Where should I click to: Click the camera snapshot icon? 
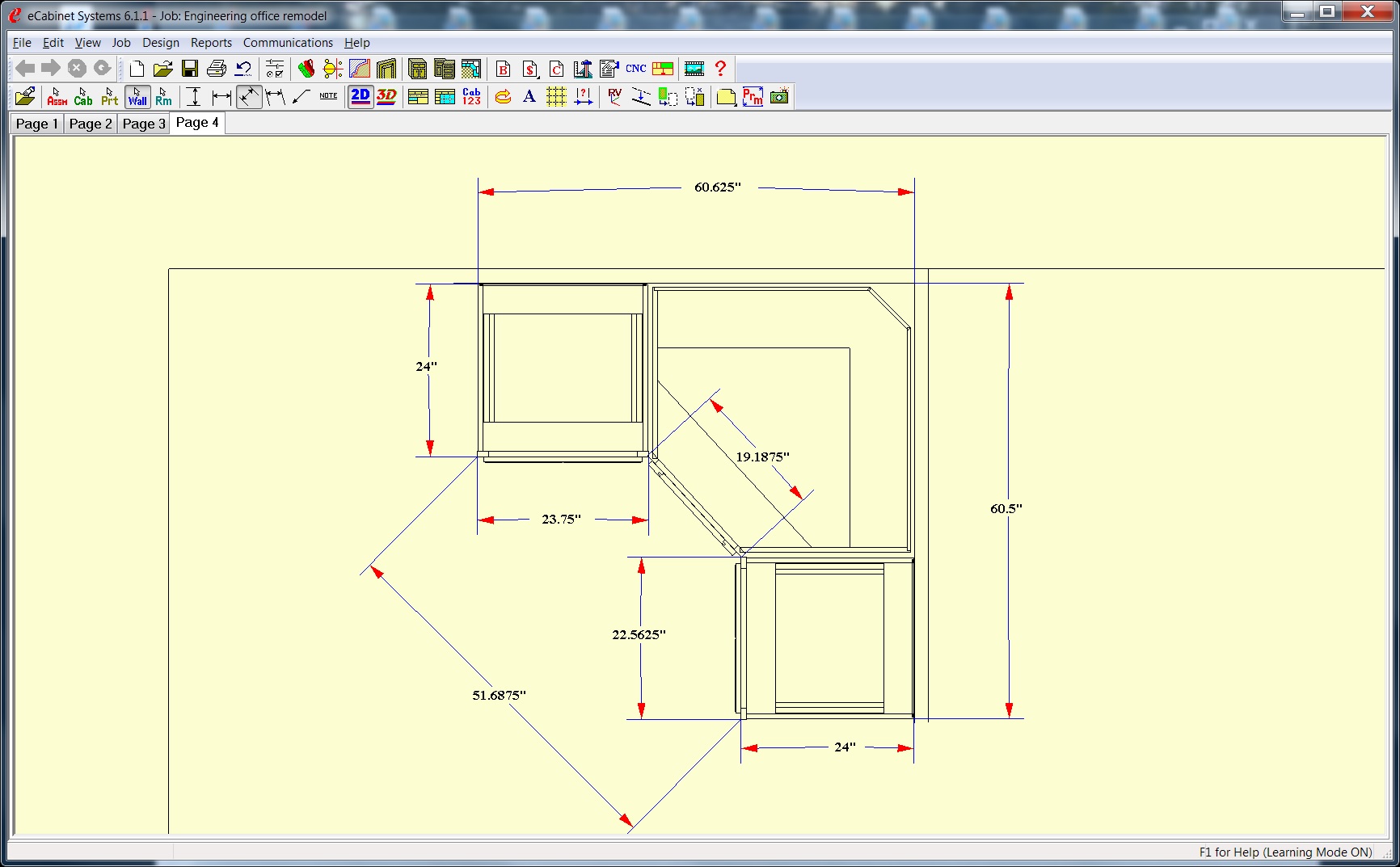click(x=779, y=97)
